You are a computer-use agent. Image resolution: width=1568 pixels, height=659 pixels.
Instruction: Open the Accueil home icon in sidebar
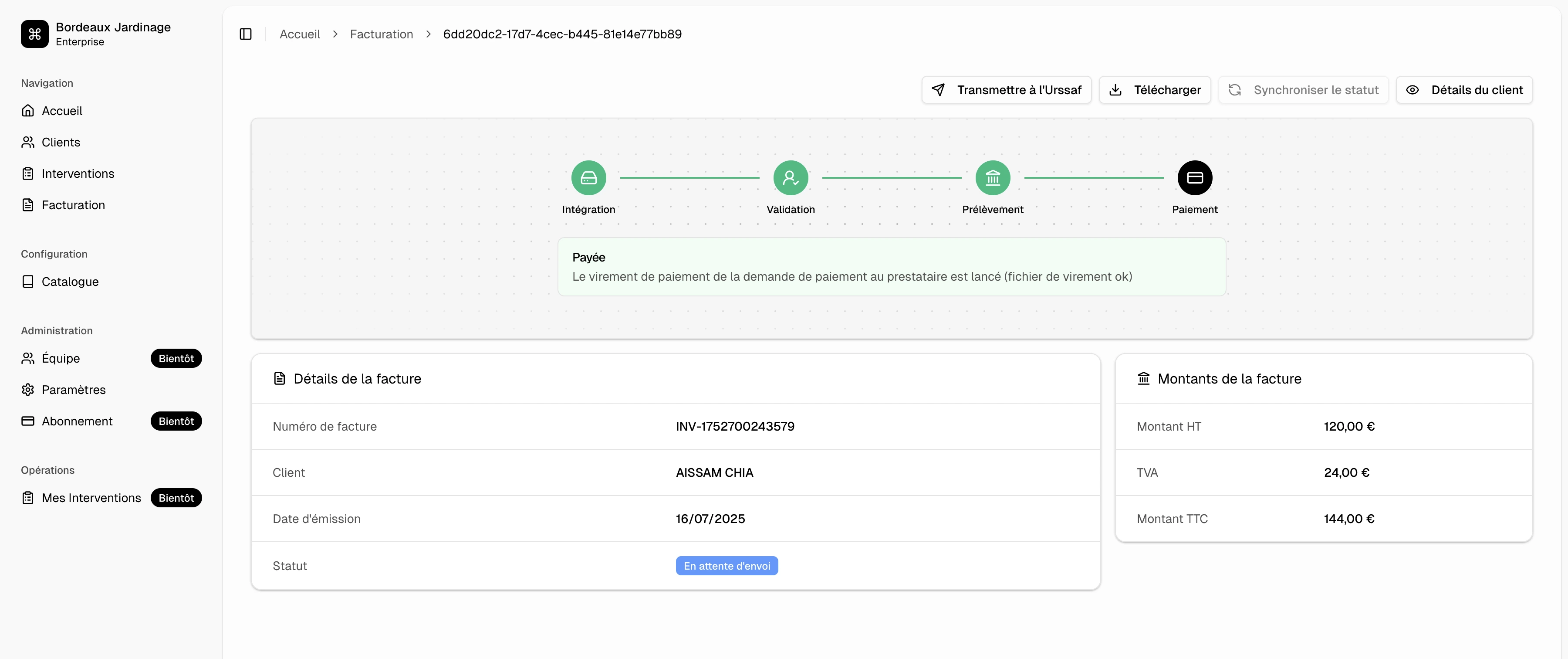pyautogui.click(x=28, y=110)
